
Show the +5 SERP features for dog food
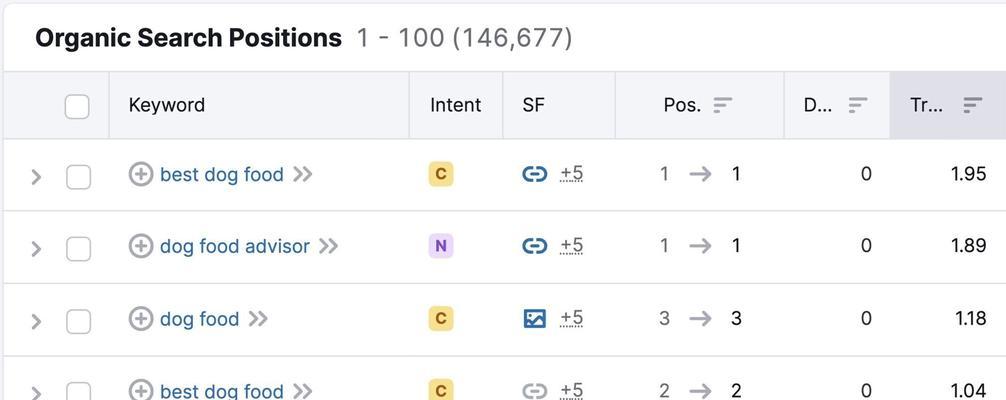point(571,318)
